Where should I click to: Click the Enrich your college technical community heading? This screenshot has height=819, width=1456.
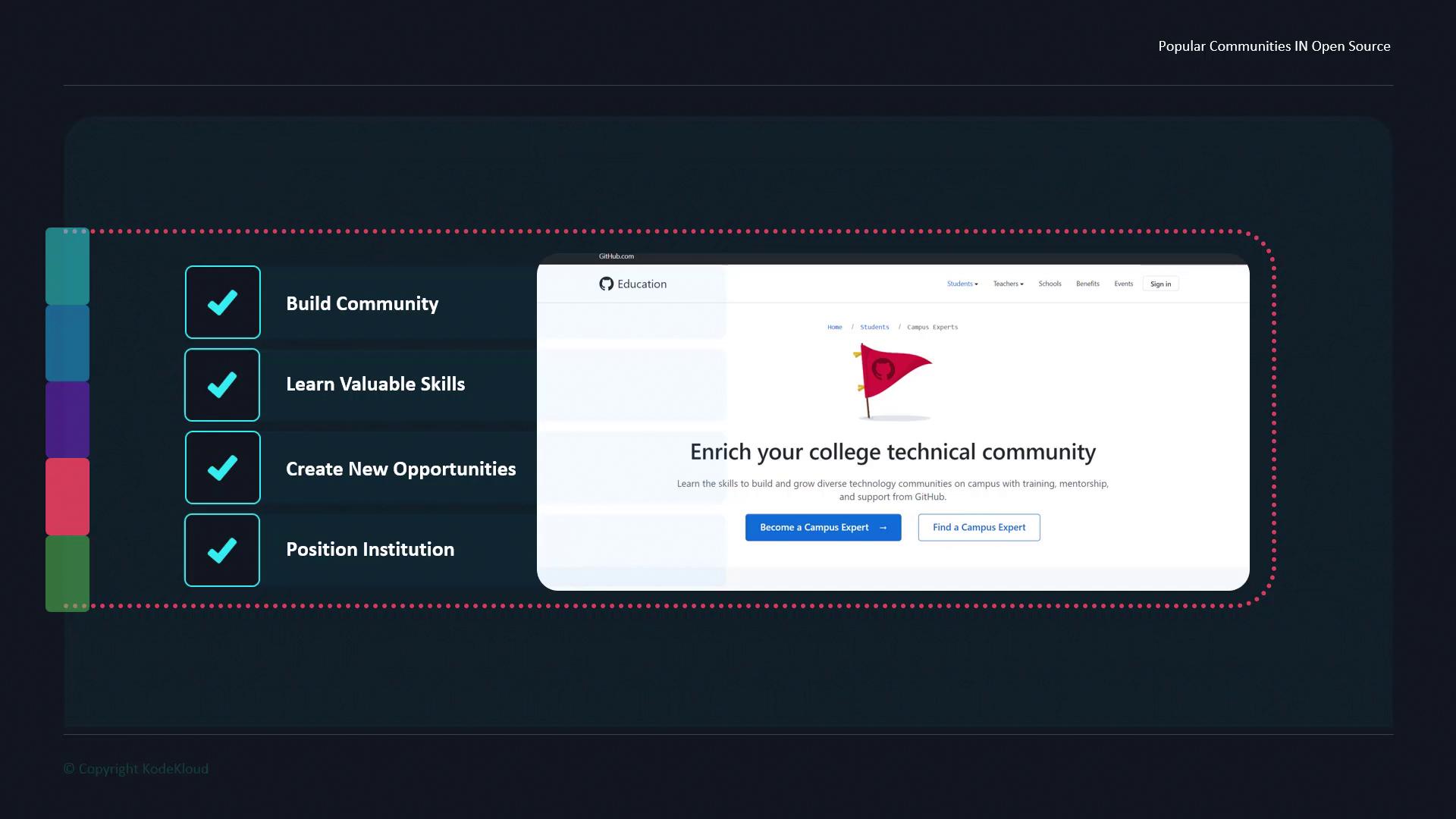[893, 452]
